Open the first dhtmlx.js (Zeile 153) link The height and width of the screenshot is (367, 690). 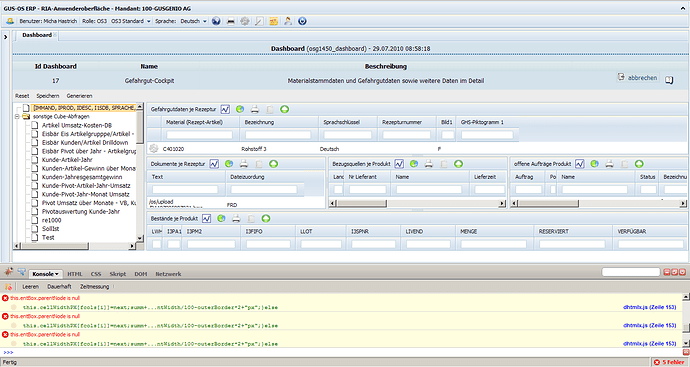(650, 307)
